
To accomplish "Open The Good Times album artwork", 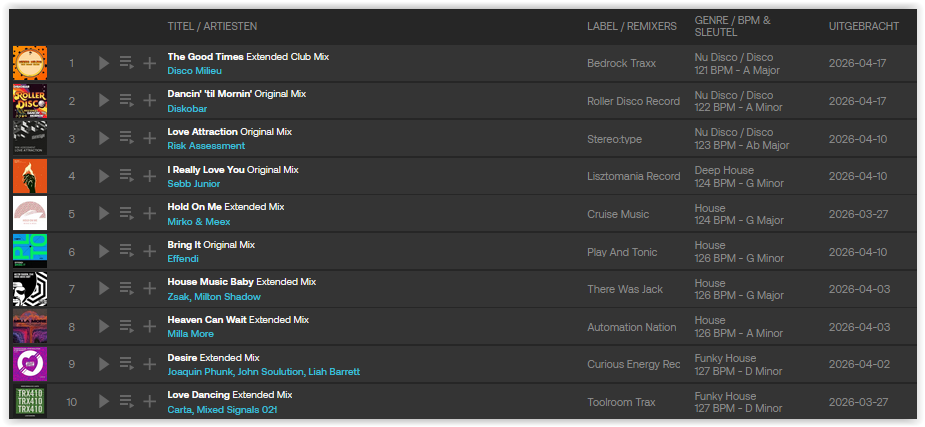I will coord(29,64).
